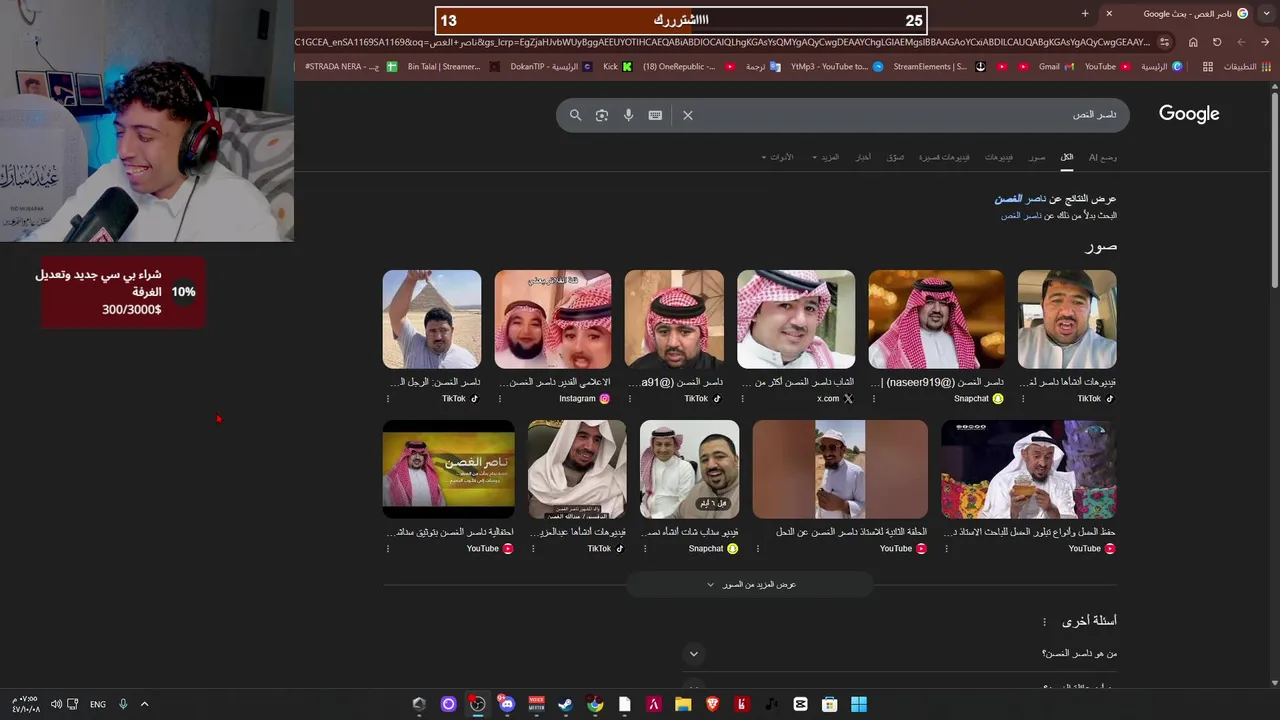The width and height of the screenshot is (1280, 720).
Task: Show hidden system tray icons chevron
Action: click(144, 704)
